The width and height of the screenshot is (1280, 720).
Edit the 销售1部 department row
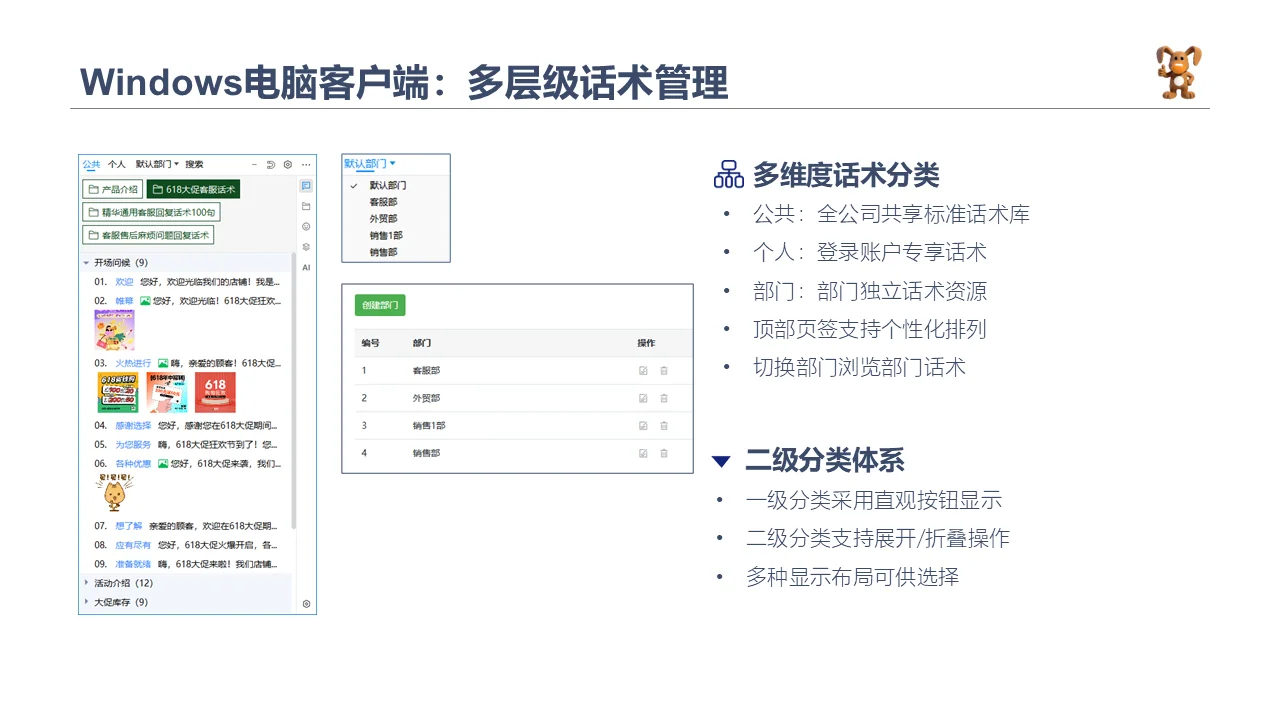coord(643,425)
